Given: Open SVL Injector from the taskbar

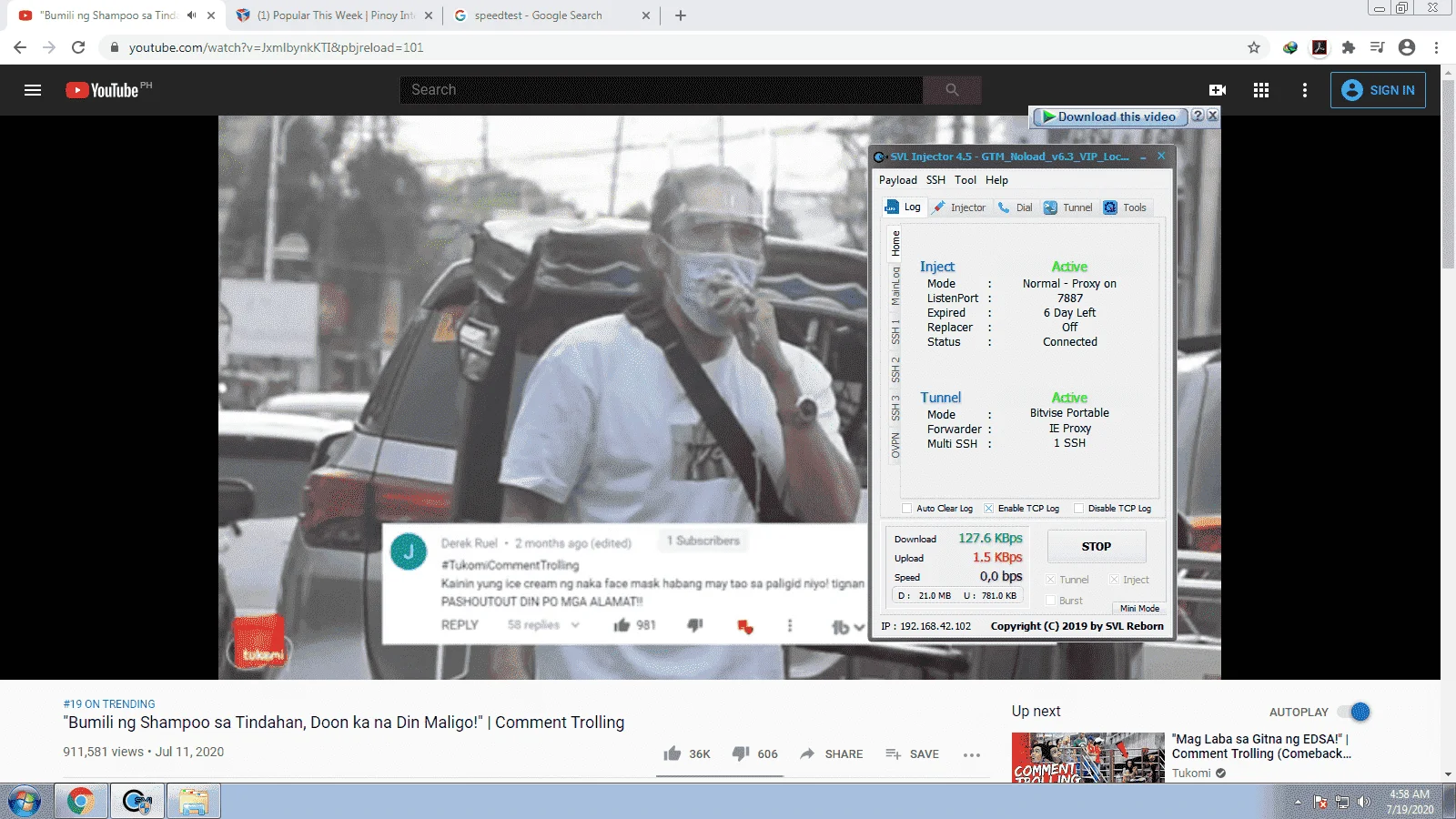Looking at the screenshot, I should [137, 802].
